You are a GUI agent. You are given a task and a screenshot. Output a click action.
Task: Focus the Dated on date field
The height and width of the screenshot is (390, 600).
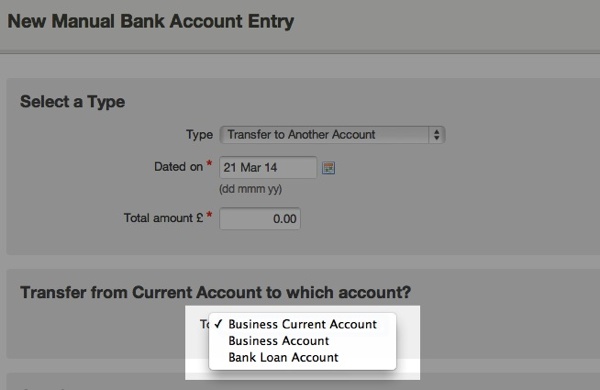point(268,167)
